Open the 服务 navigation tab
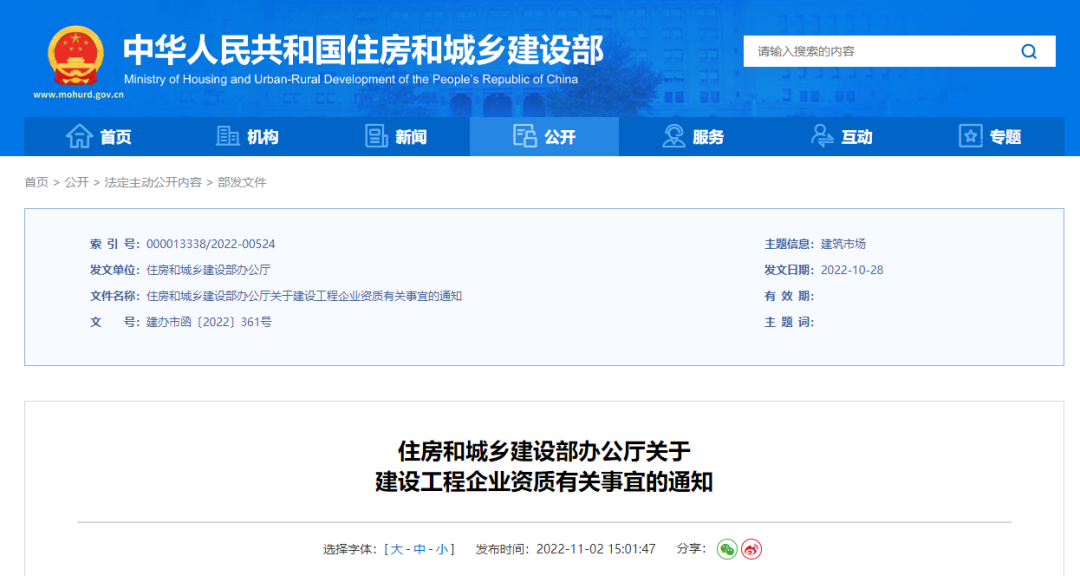This screenshot has width=1080, height=576. (693, 136)
